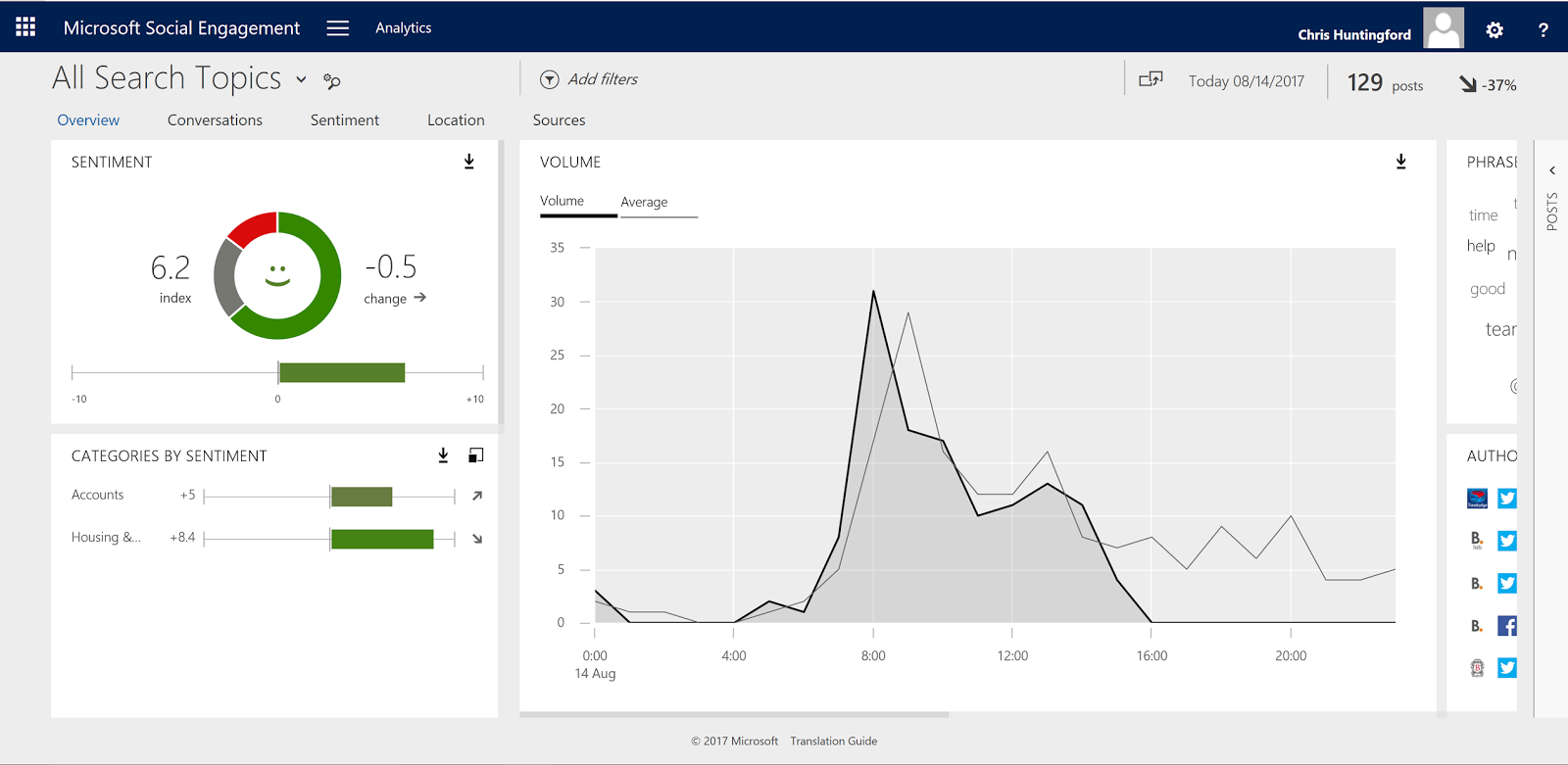1568x765 pixels.
Task: Open the app launcher waffle icon
Action: coord(25,27)
